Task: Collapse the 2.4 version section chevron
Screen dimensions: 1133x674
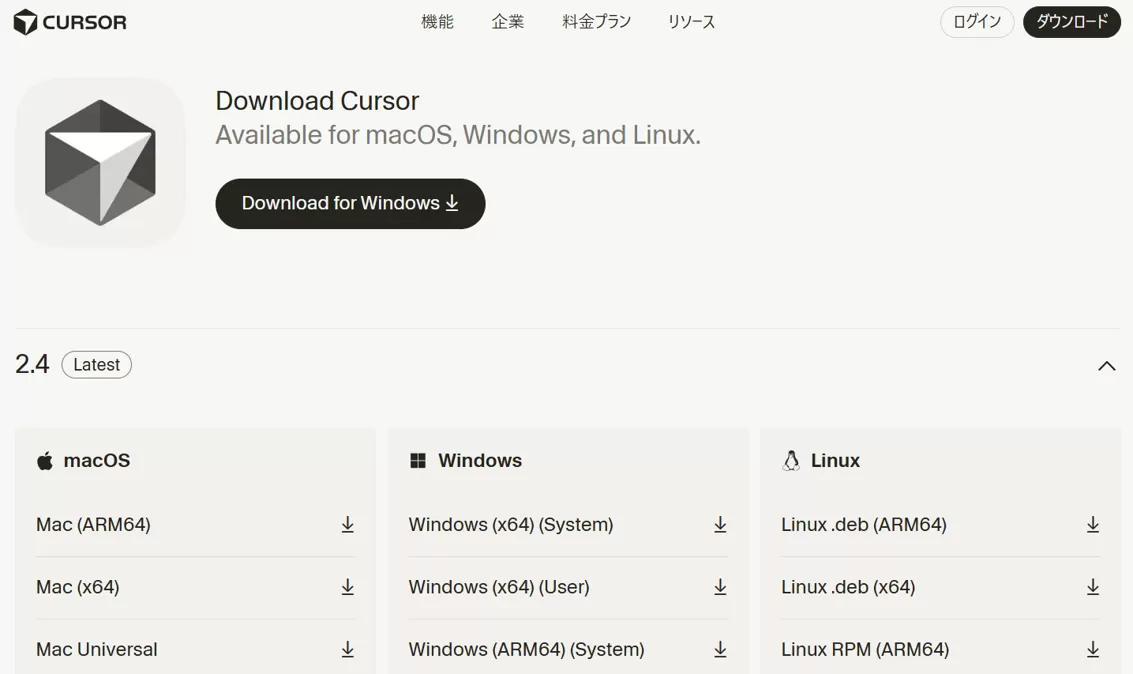Action: tap(1106, 366)
